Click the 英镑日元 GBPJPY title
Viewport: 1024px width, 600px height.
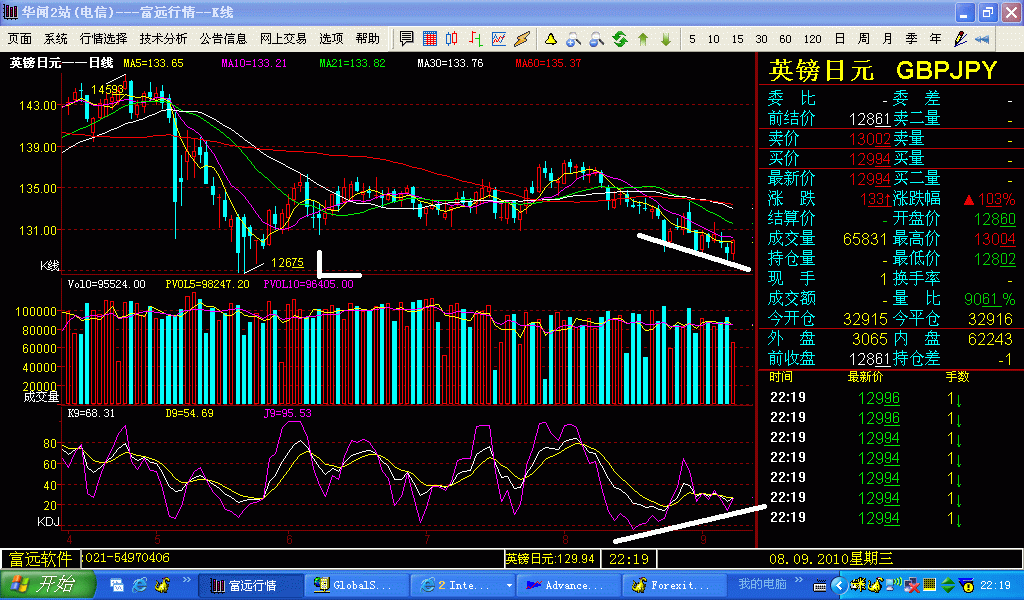point(883,70)
